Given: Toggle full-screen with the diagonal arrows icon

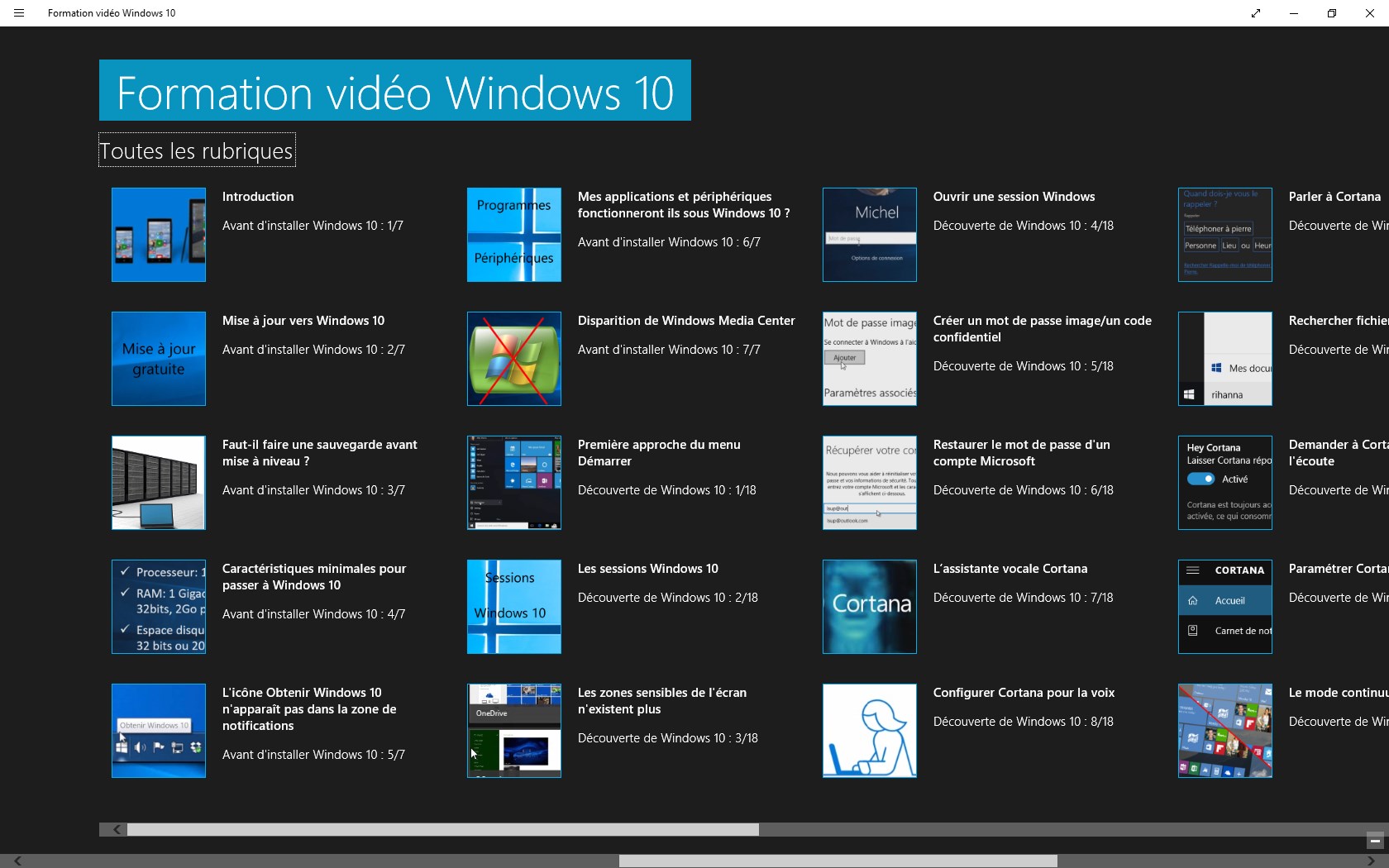Looking at the screenshot, I should tap(1256, 13).
